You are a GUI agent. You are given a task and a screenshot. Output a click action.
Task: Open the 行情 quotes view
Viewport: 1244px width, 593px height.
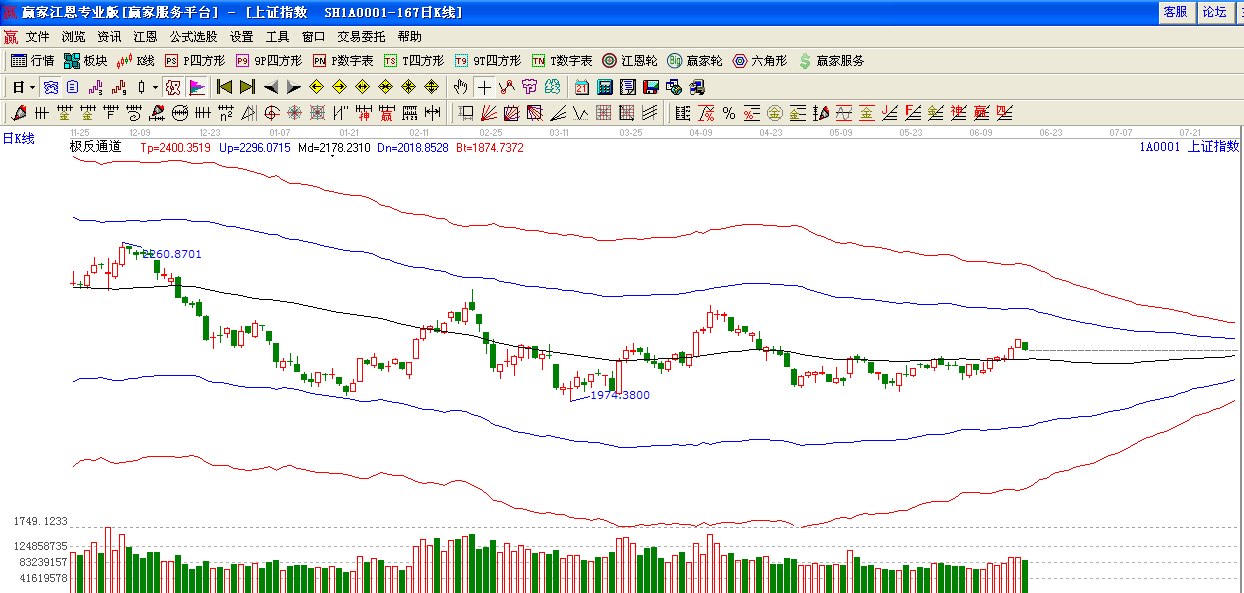click(x=32, y=61)
